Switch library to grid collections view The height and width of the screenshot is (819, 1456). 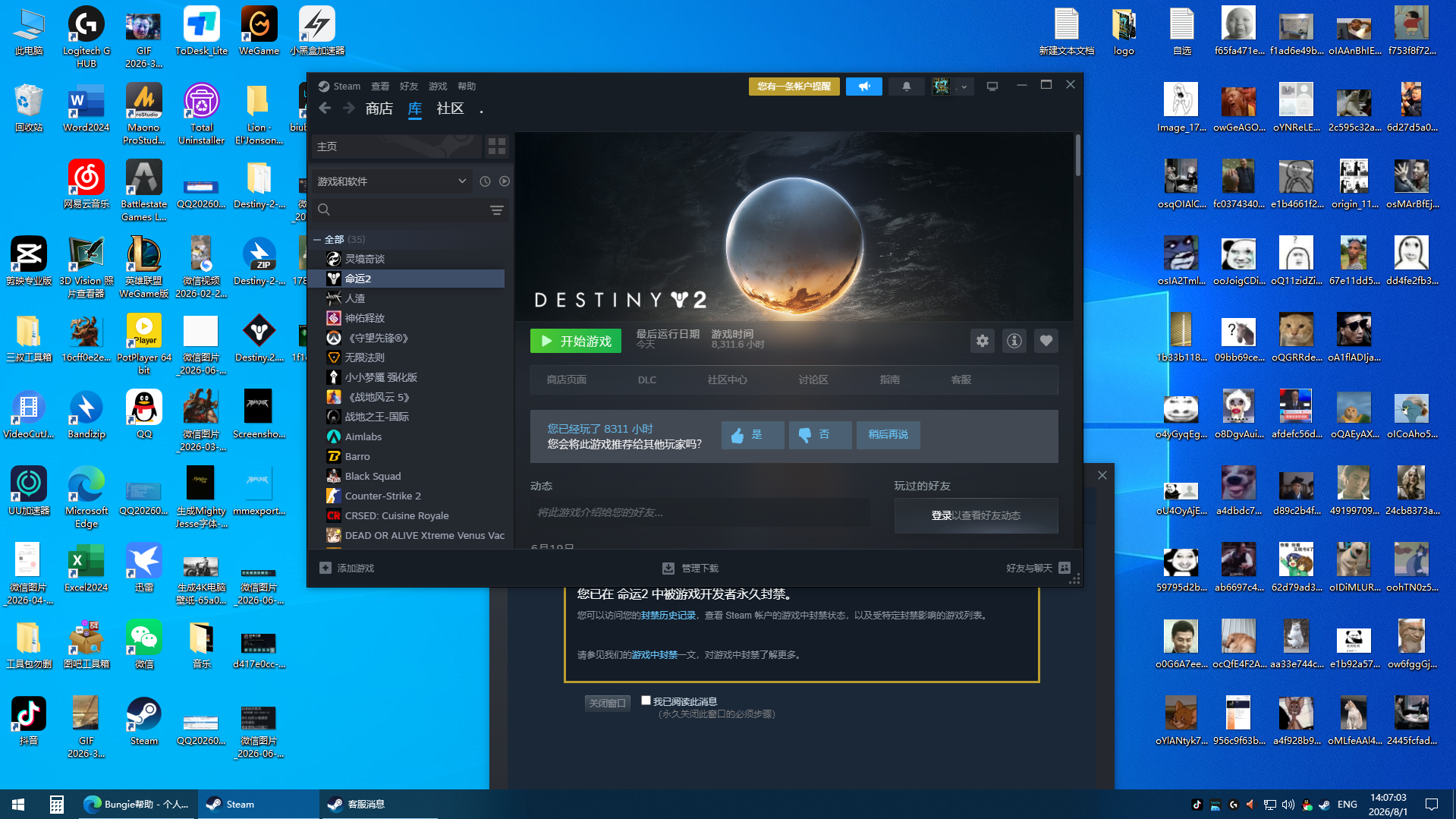(x=497, y=146)
